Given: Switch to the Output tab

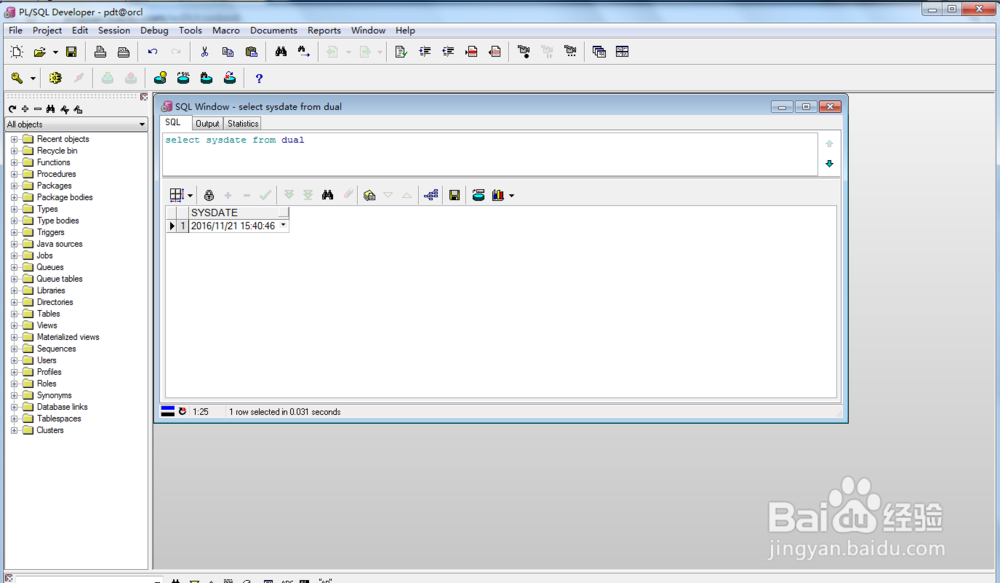Looking at the screenshot, I should point(207,123).
